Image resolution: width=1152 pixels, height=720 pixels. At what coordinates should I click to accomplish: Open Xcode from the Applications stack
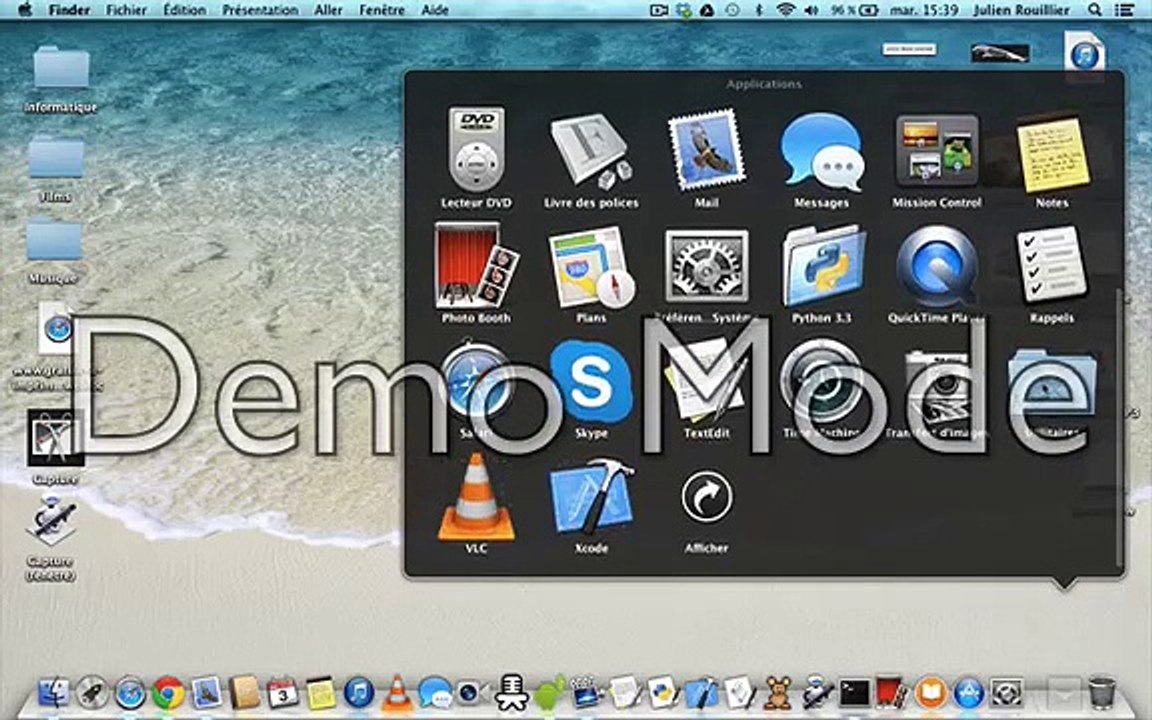(591, 497)
